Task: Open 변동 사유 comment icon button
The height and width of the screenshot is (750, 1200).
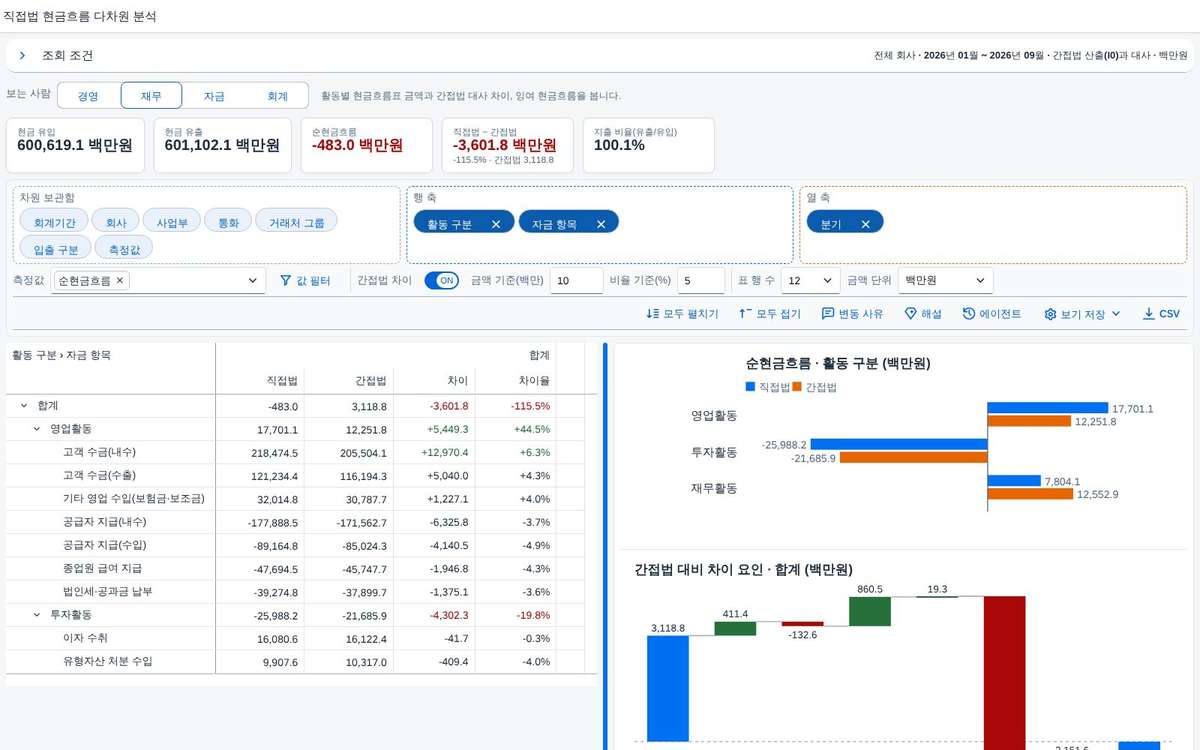Action: [x=852, y=314]
